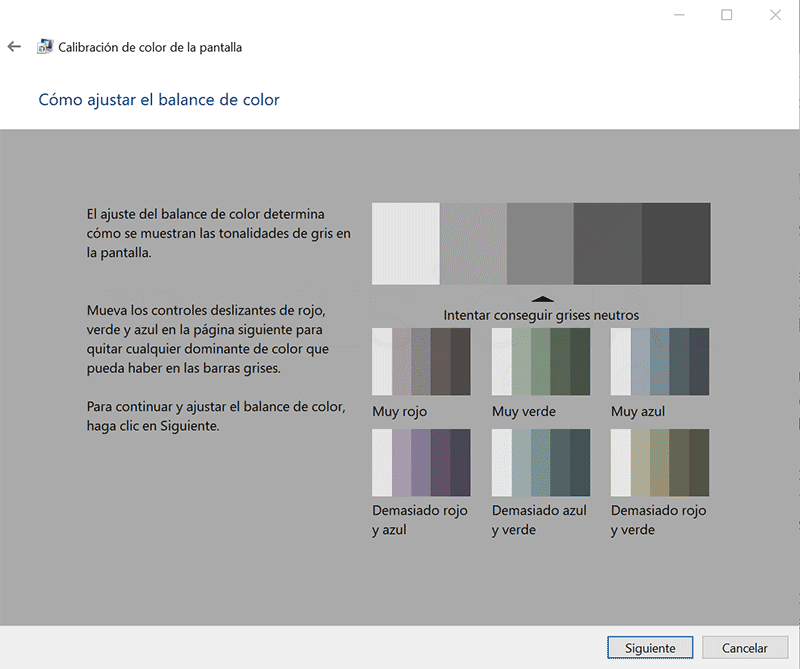Maximize the calibration window
Image resolution: width=800 pixels, height=669 pixels.
(727, 15)
